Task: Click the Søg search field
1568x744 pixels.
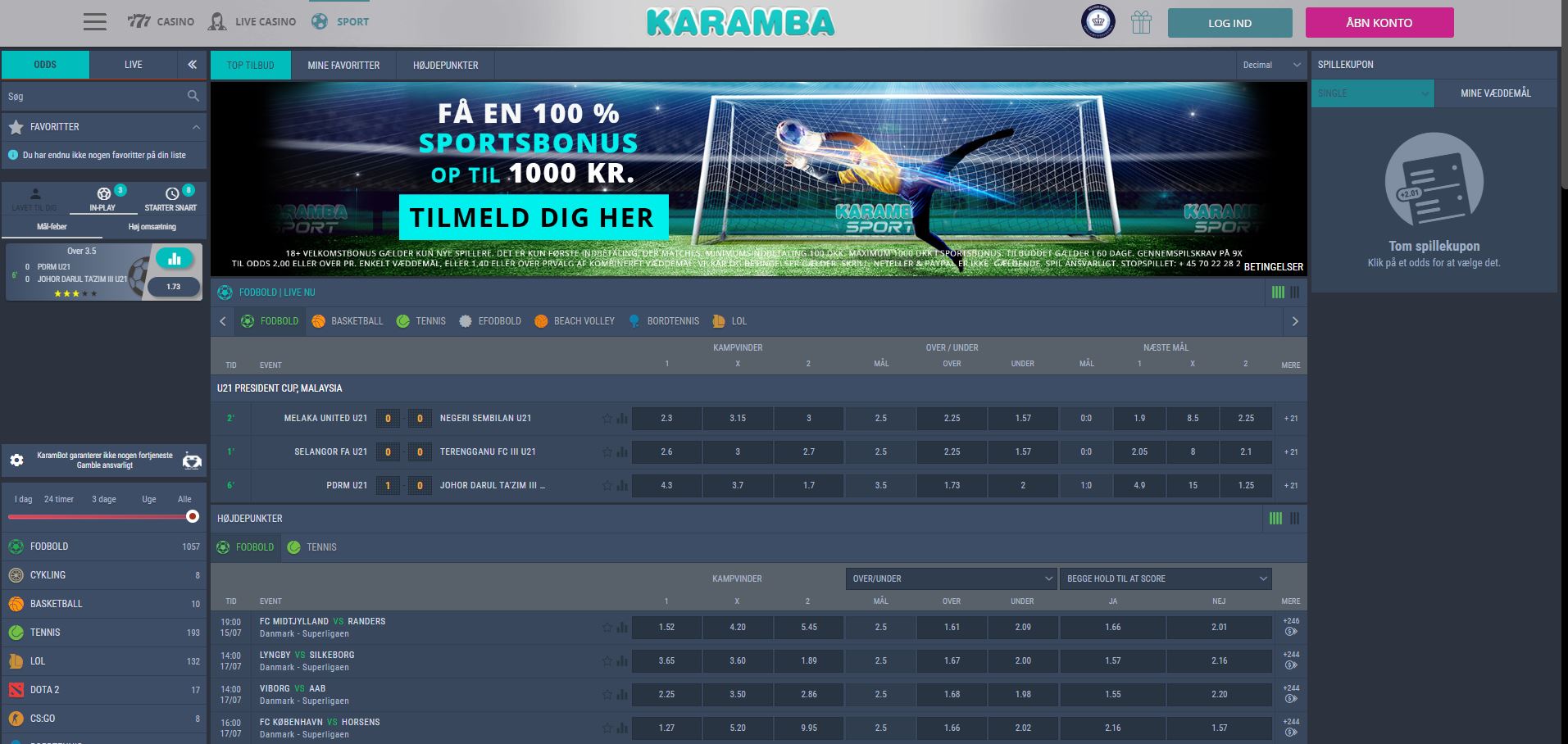Action: tap(103, 96)
